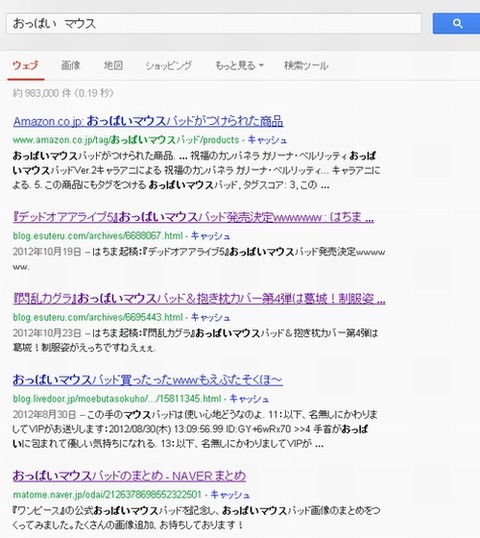Screen dimensions: 480x538
Task: Open キャッシュ link for the Amazon result
Action: pos(267,140)
